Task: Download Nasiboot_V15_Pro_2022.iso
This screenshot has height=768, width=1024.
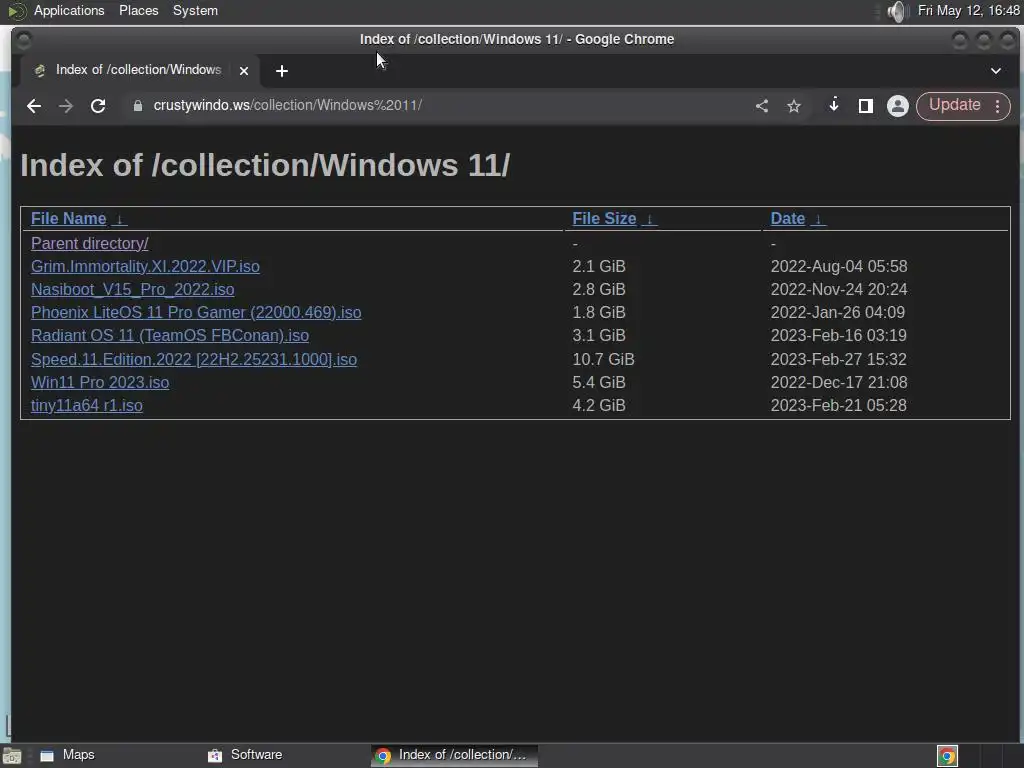Action: (x=133, y=289)
